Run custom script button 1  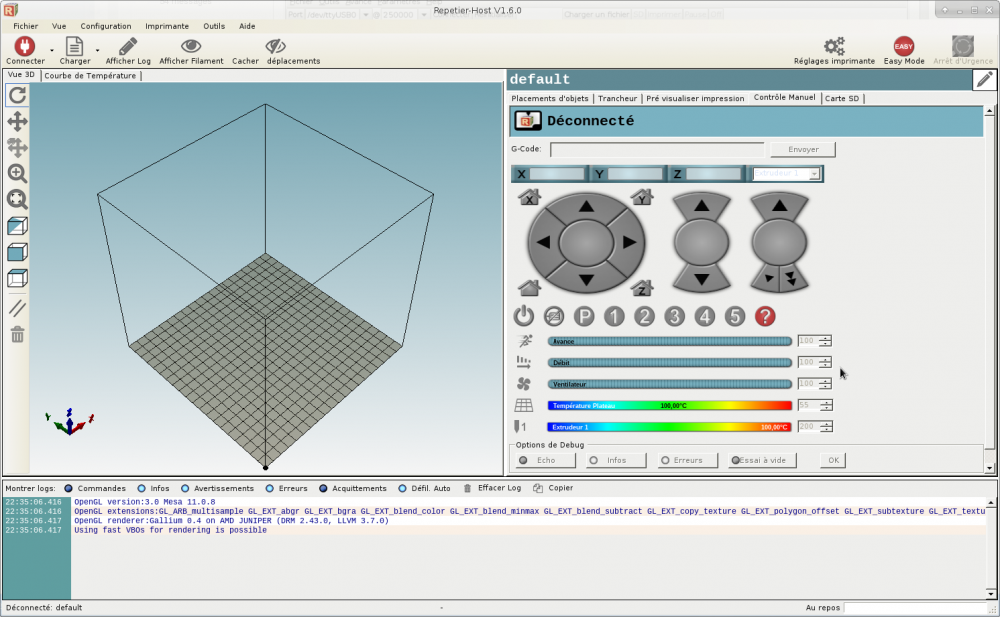click(614, 316)
